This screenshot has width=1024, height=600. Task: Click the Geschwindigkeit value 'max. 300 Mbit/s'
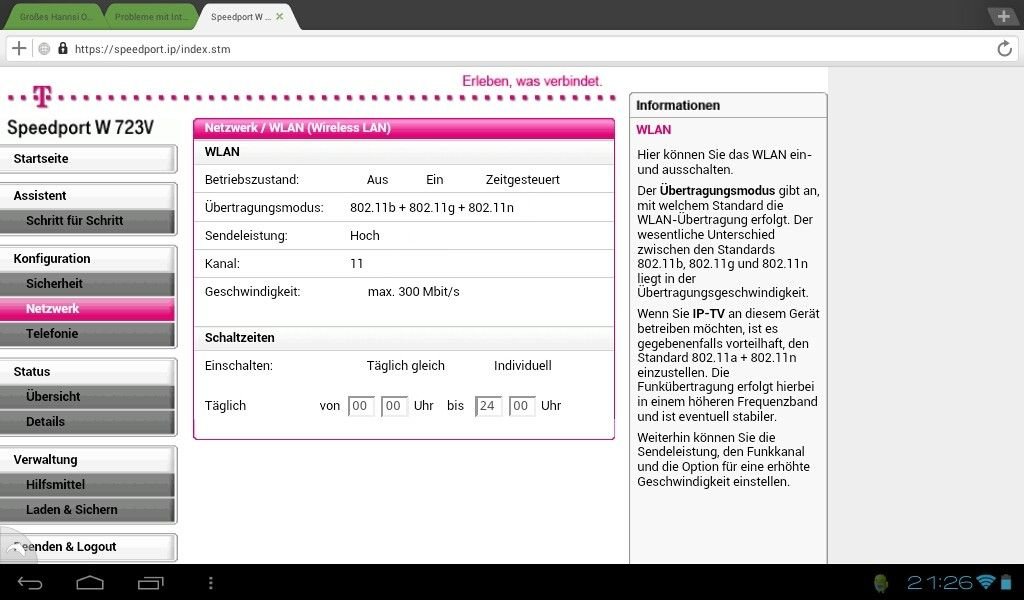413,292
